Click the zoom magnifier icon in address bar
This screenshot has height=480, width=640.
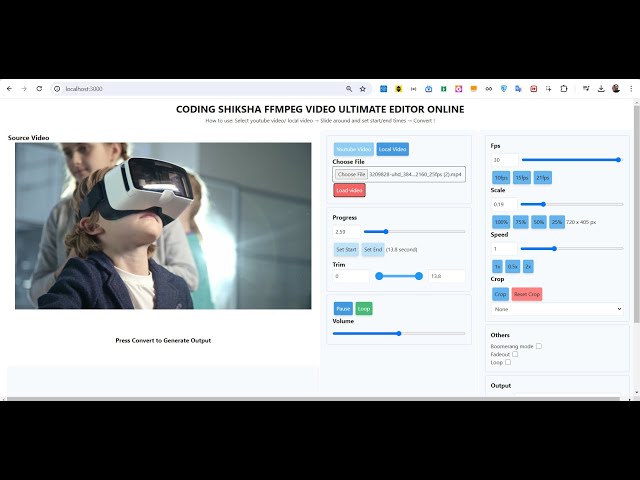[348, 89]
